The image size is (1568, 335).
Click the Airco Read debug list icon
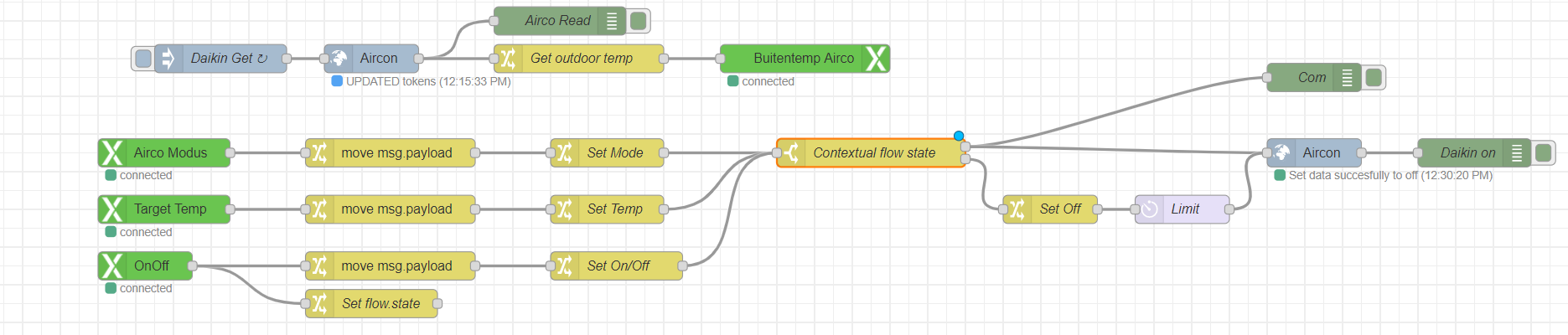tap(612, 21)
